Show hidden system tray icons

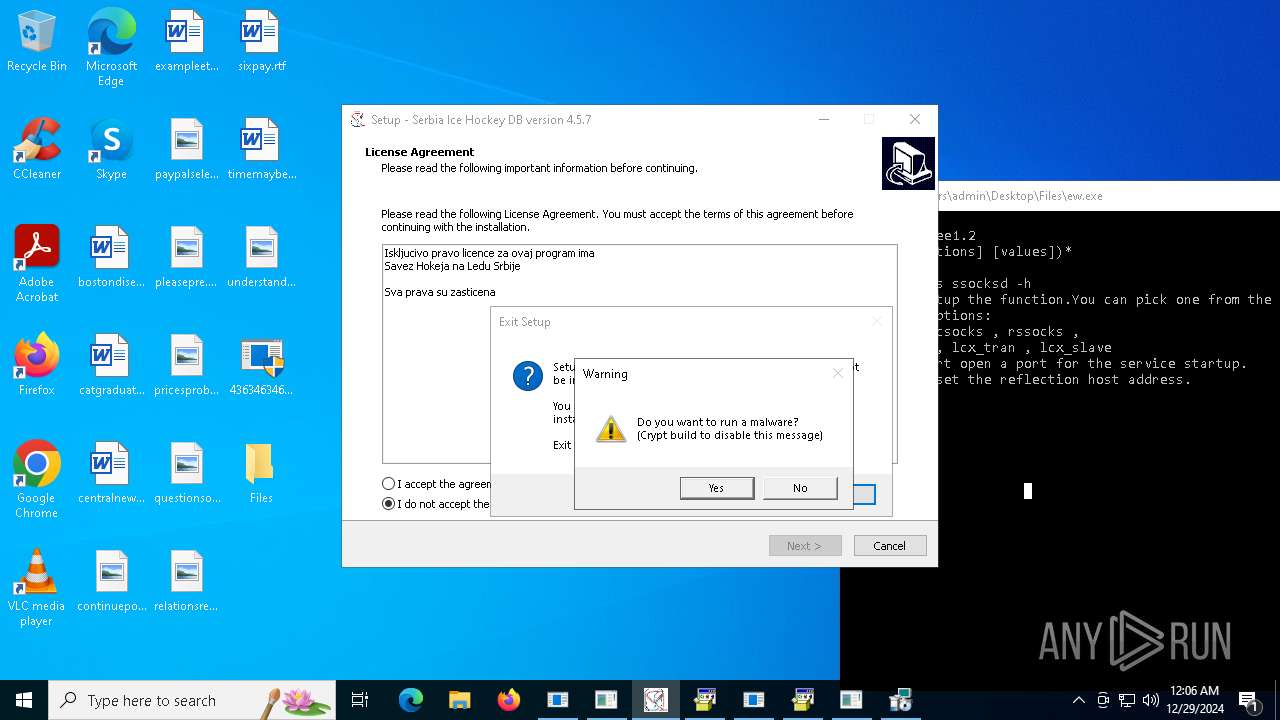[x=1078, y=700]
